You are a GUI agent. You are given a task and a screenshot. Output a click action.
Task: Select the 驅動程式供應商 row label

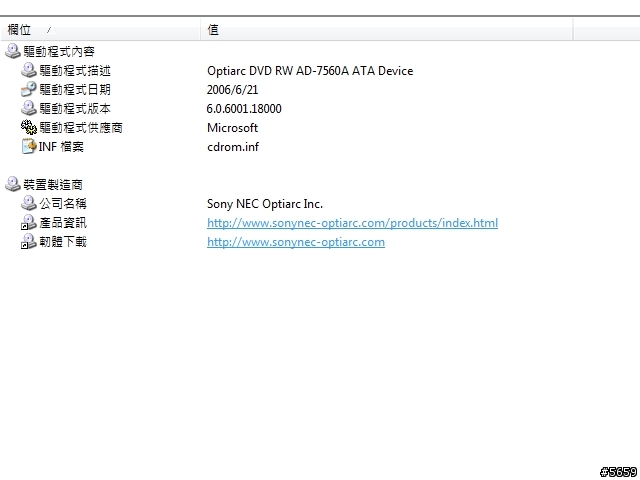pos(81,128)
